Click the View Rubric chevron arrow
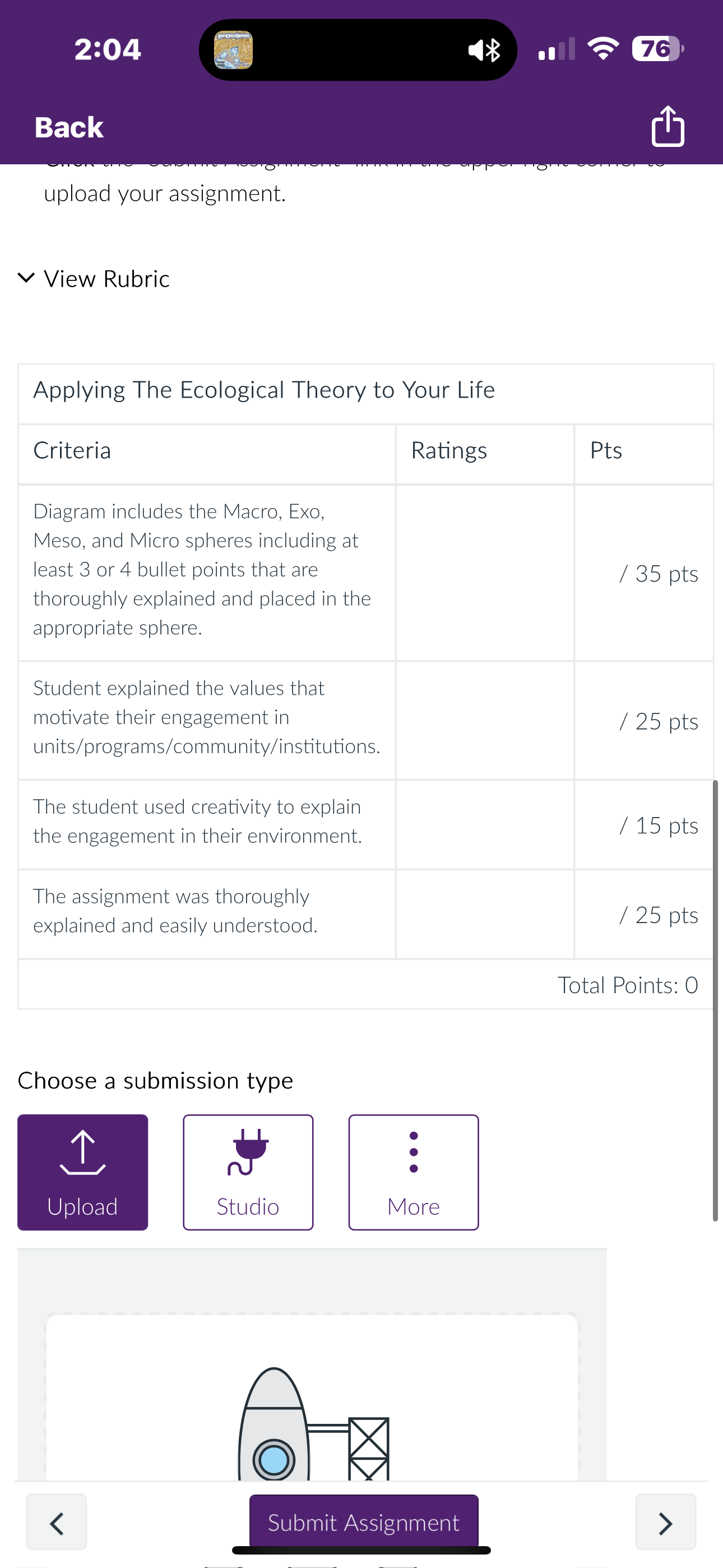This screenshot has width=723, height=1568. pyautogui.click(x=26, y=278)
